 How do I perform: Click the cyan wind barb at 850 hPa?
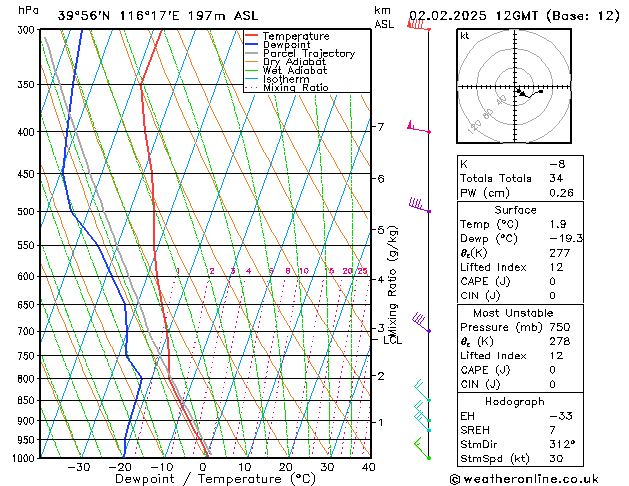coord(422,390)
